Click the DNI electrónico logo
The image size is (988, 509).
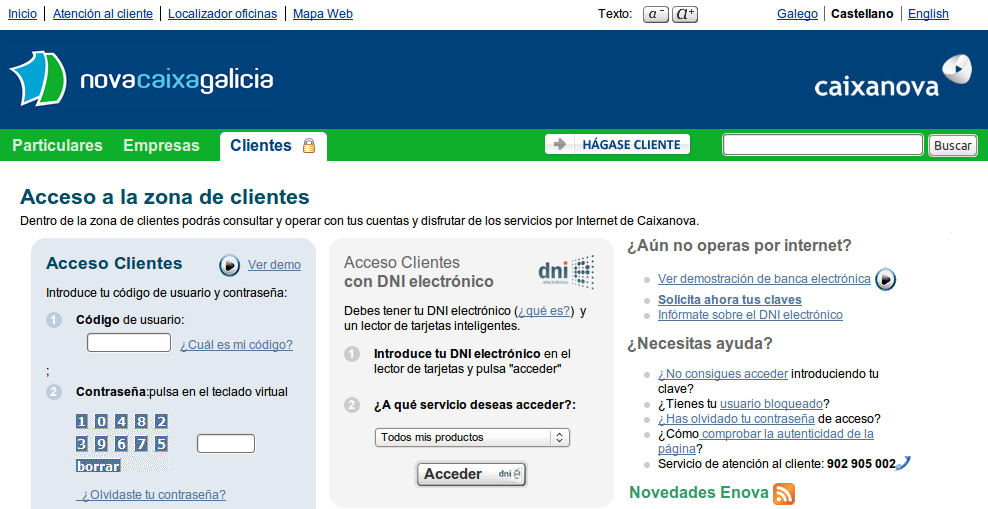(x=566, y=271)
